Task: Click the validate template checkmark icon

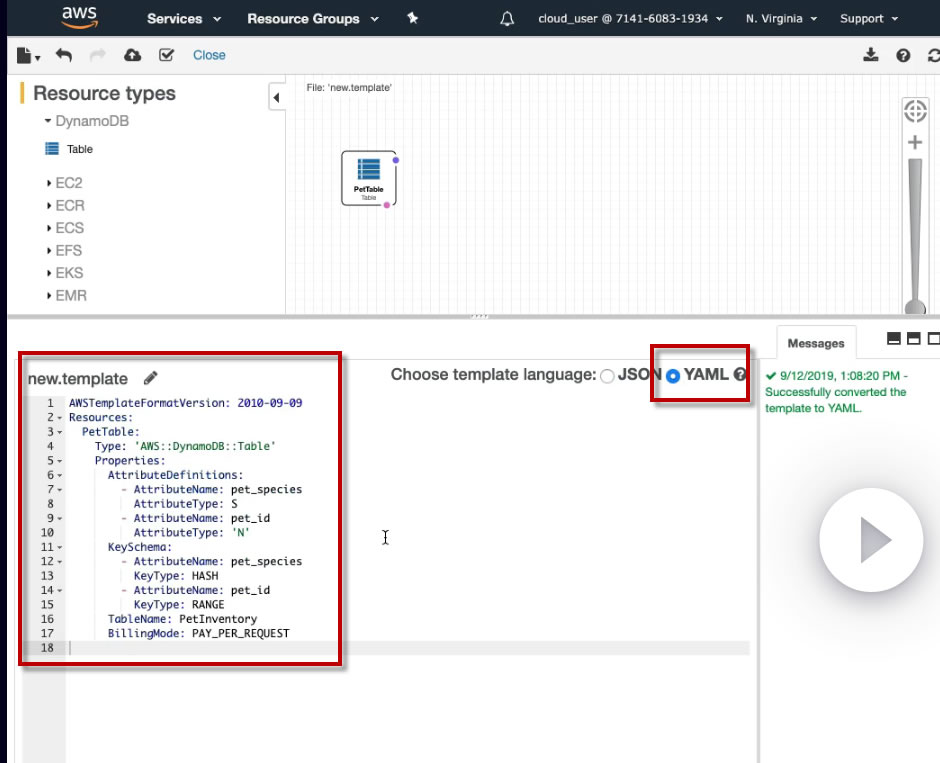Action: tap(166, 55)
